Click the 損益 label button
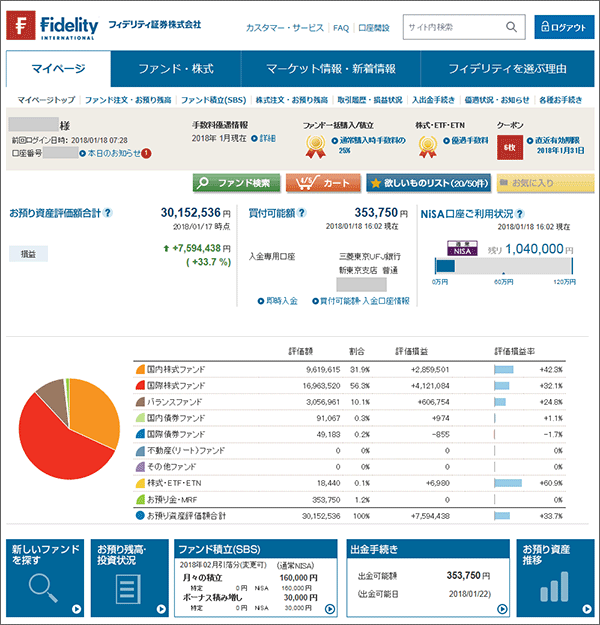The width and height of the screenshot is (600, 625). pyautogui.click(x=28, y=254)
